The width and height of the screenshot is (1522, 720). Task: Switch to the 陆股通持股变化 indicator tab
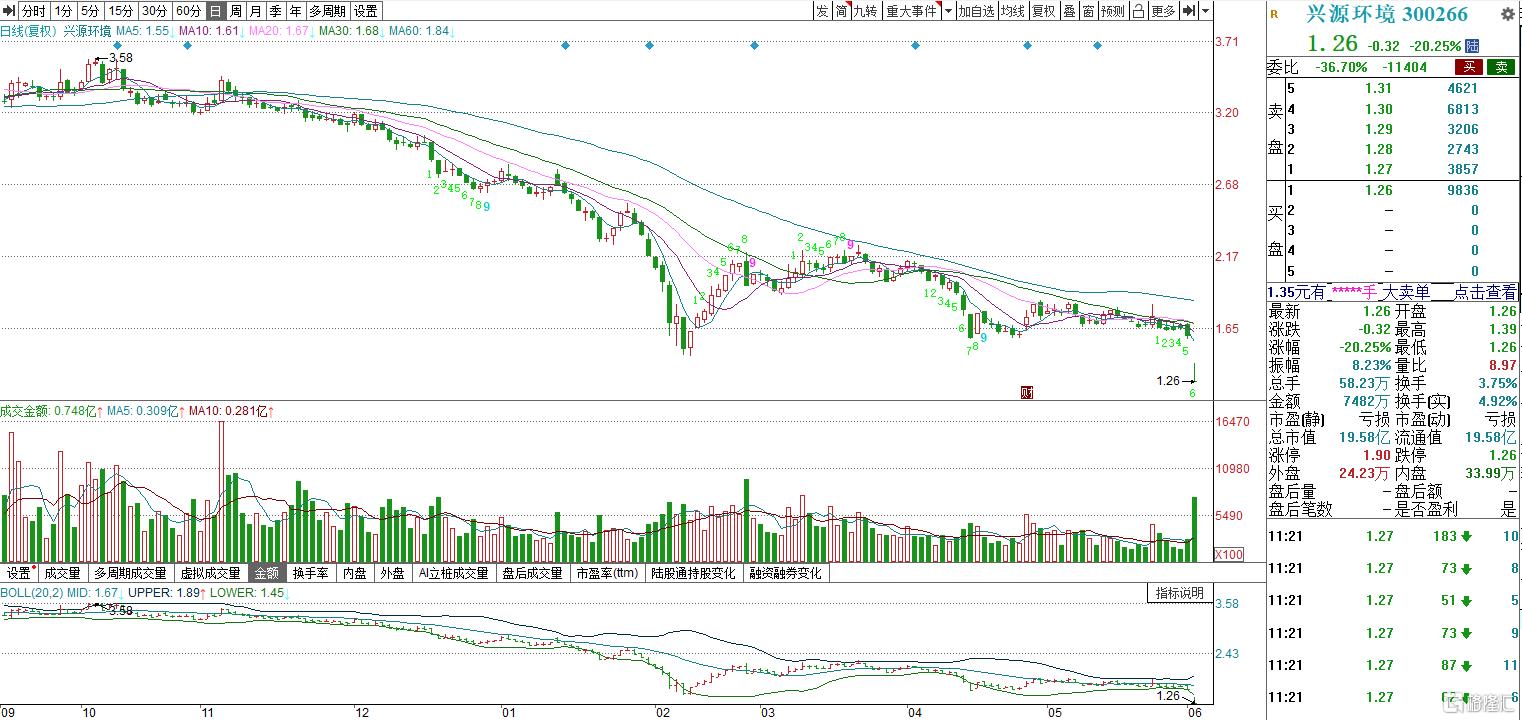point(693,574)
